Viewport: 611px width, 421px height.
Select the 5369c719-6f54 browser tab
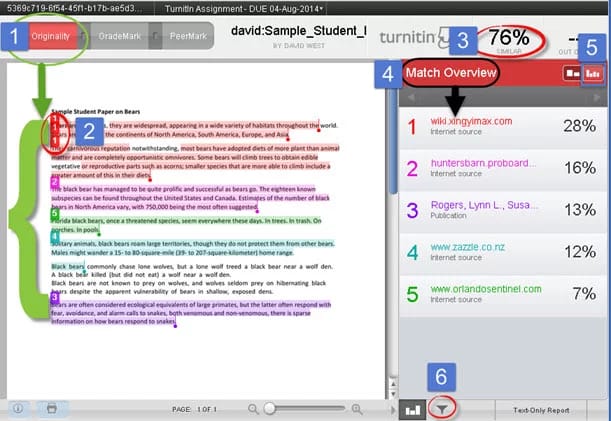click(74, 8)
